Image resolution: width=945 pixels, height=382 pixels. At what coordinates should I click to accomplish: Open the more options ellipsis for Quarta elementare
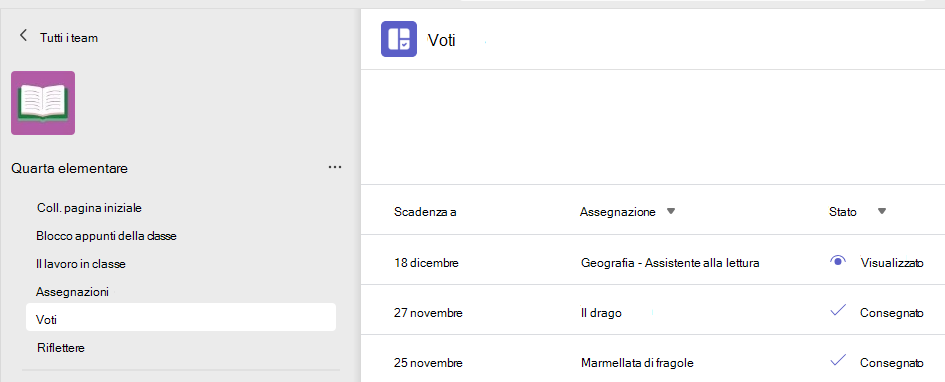(x=335, y=167)
